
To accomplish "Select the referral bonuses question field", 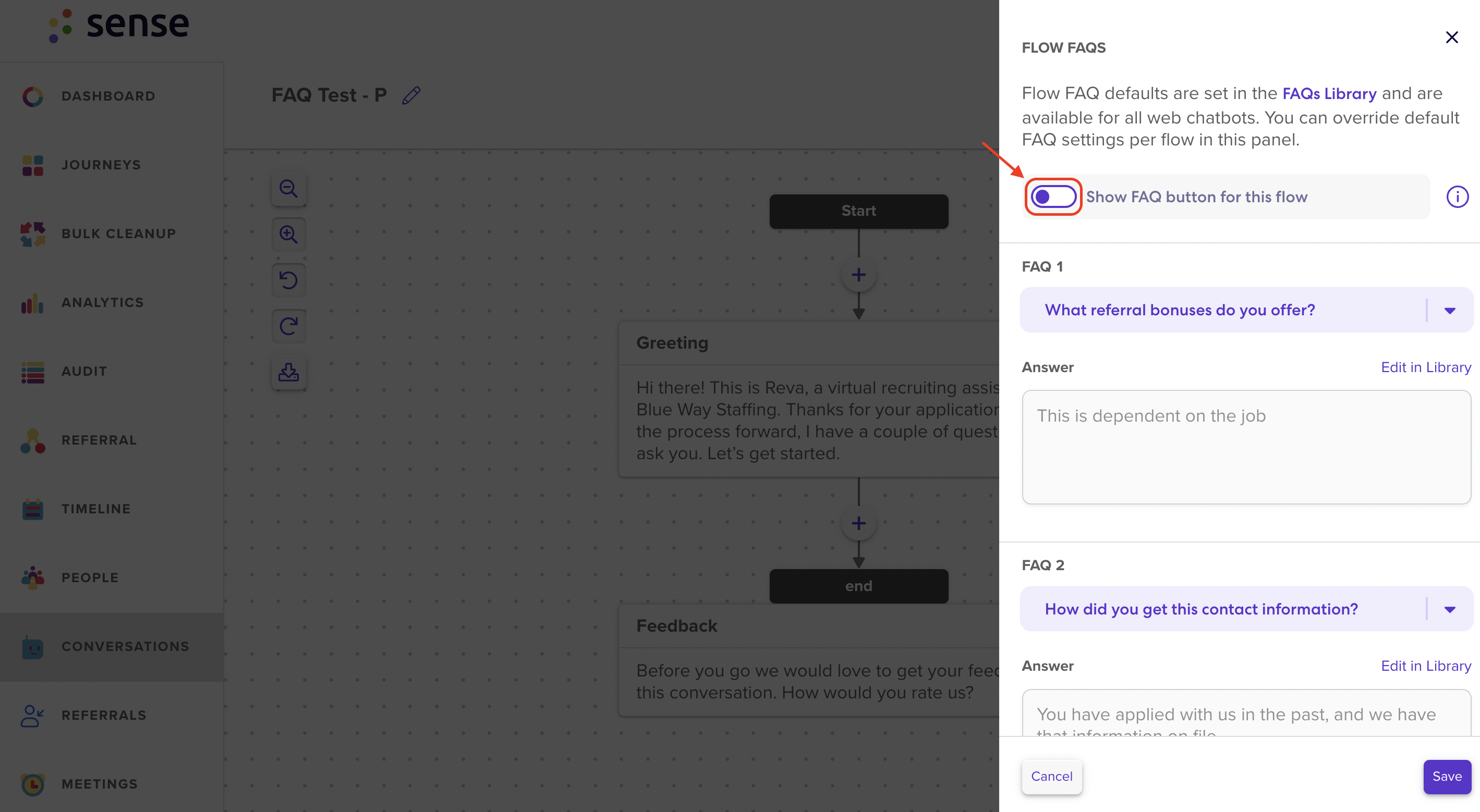I will coord(1246,310).
